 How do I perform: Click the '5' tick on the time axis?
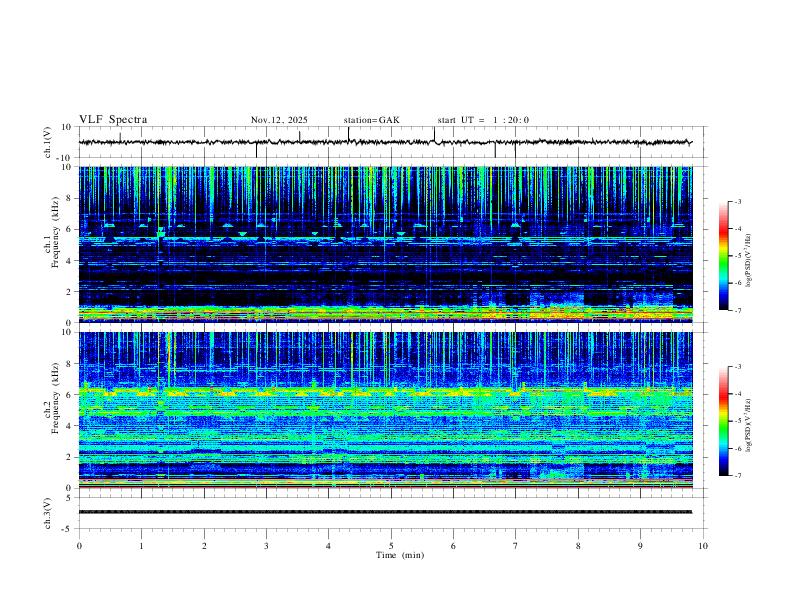[391, 546]
